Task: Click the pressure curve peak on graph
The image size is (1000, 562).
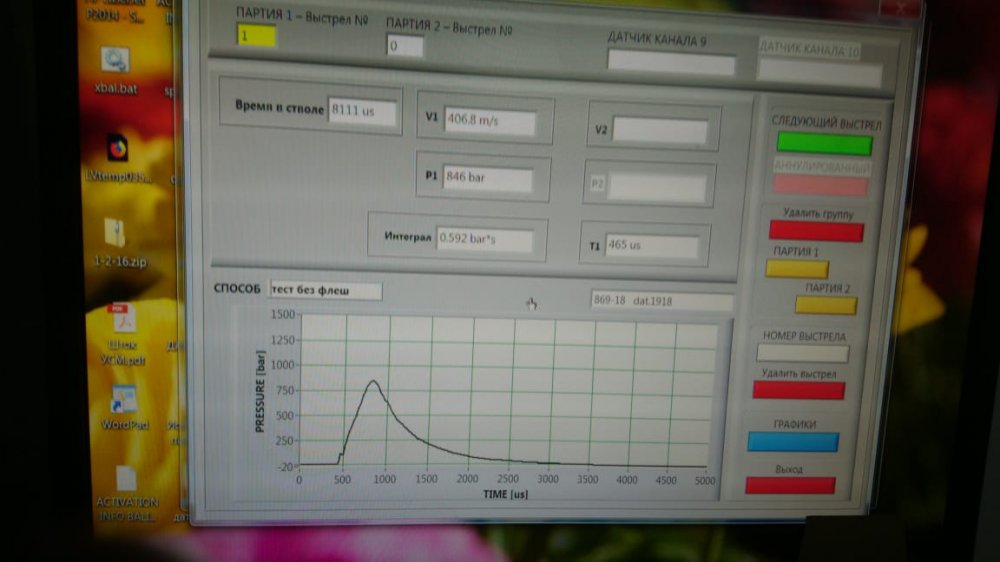Action: coord(372,381)
